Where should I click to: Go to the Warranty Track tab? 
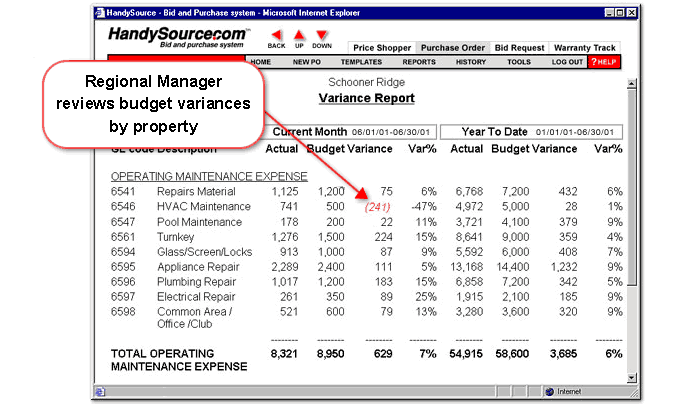tap(584, 48)
